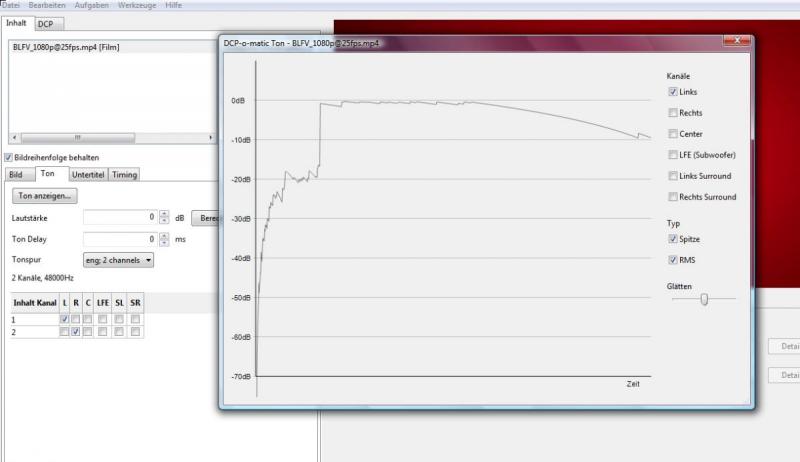This screenshot has width=800, height=462.
Task: Increase Lautstärke with the up arrow
Action: 164,214
